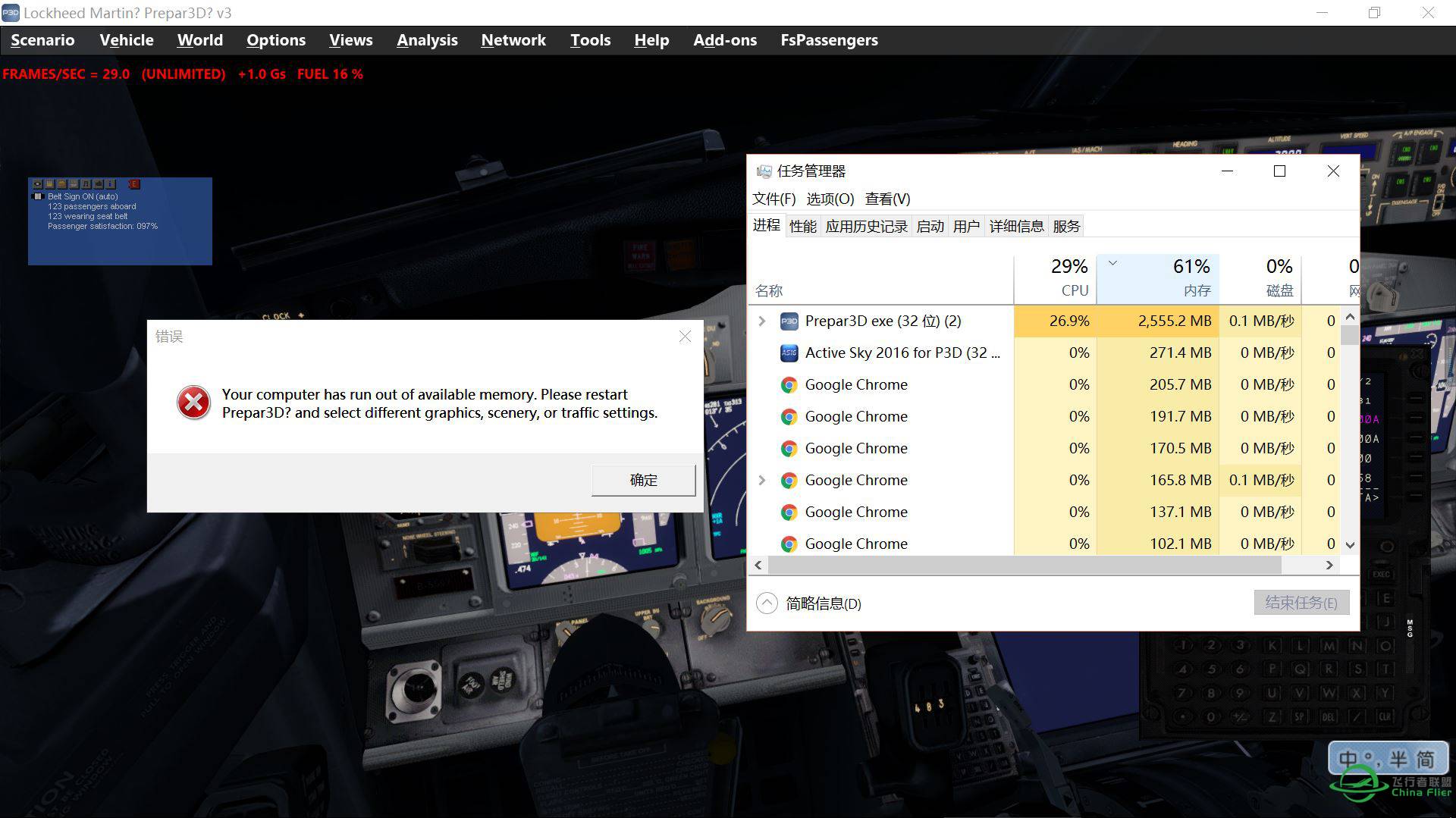Image resolution: width=1456 pixels, height=818 pixels.
Task: Open the Options menu
Action: 276,40
